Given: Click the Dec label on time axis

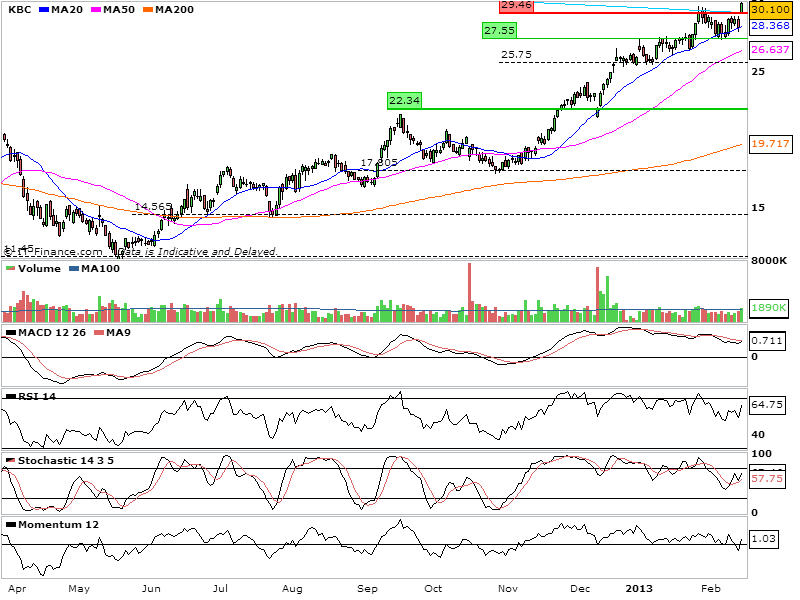Looking at the screenshot, I should [x=580, y=589].
